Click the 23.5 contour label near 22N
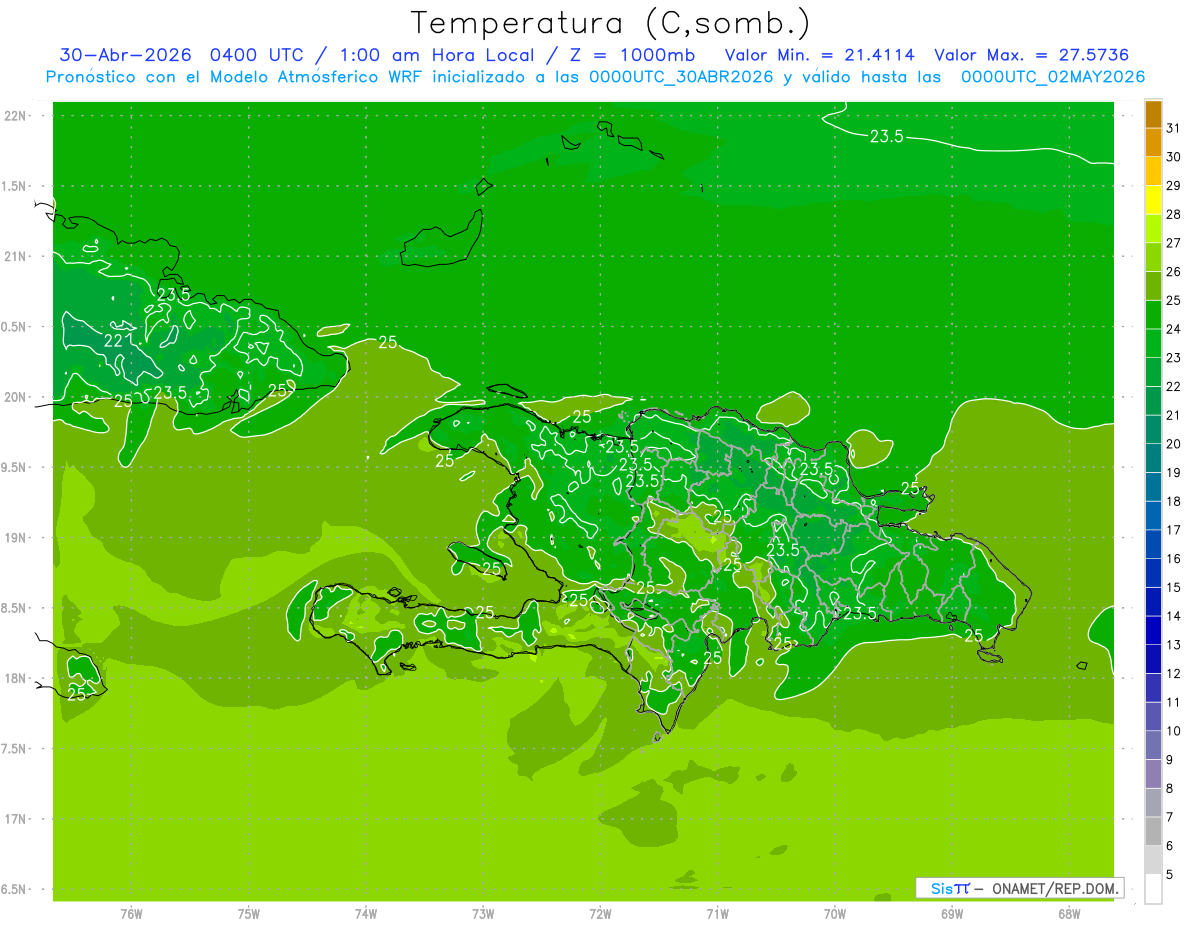 click(886, 137)
